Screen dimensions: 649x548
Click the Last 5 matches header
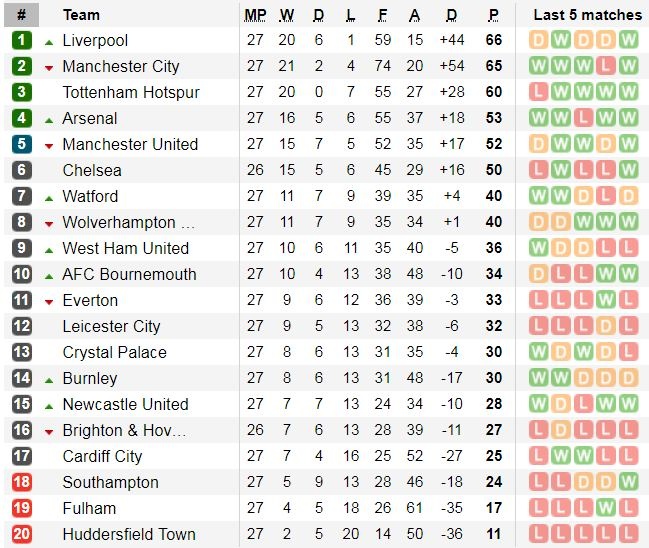587,15
